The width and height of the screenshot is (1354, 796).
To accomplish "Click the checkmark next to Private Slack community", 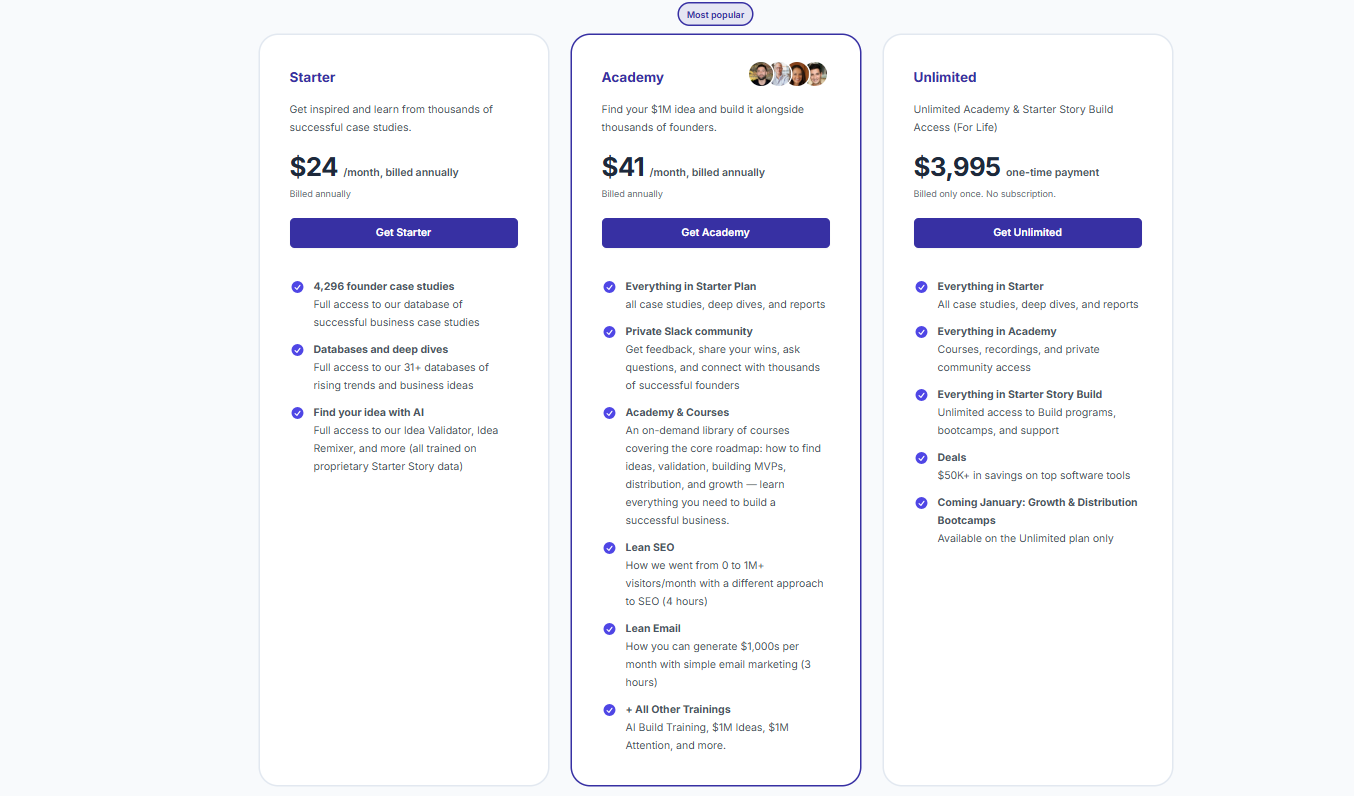I will tap(610, 332).
